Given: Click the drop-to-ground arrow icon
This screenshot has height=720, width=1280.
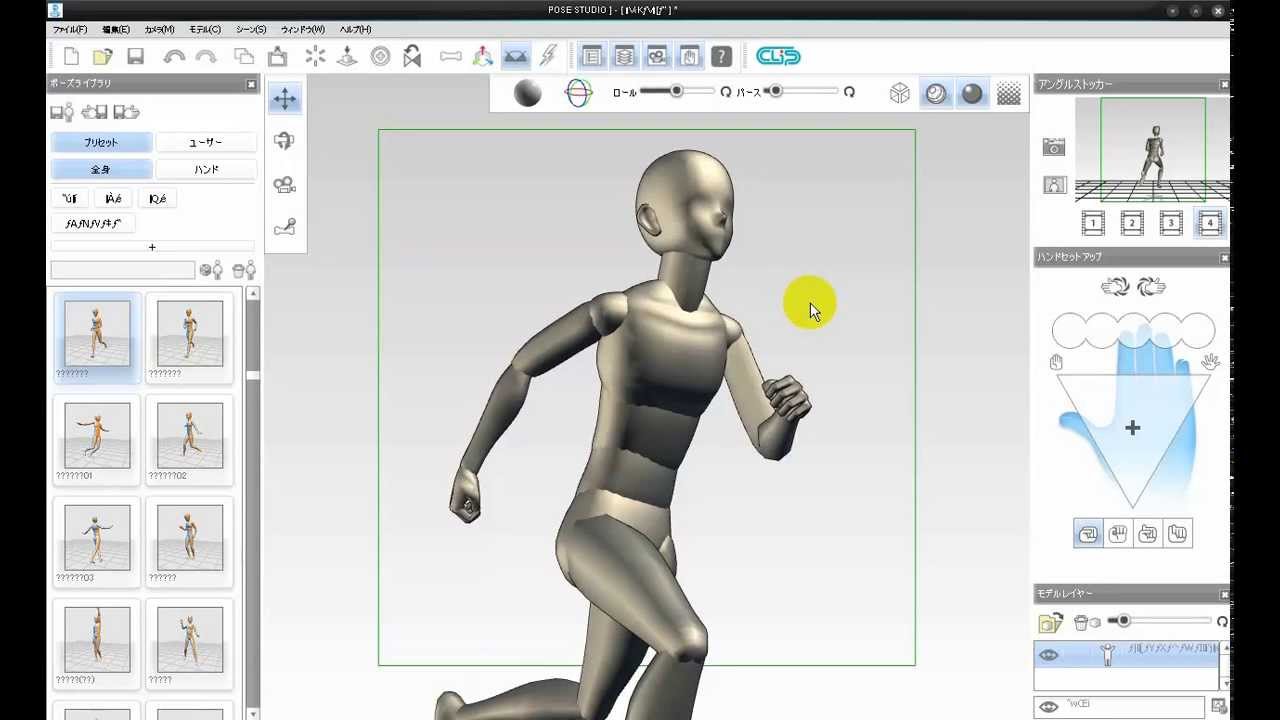Looking at the screenshot, I should 347,57.
